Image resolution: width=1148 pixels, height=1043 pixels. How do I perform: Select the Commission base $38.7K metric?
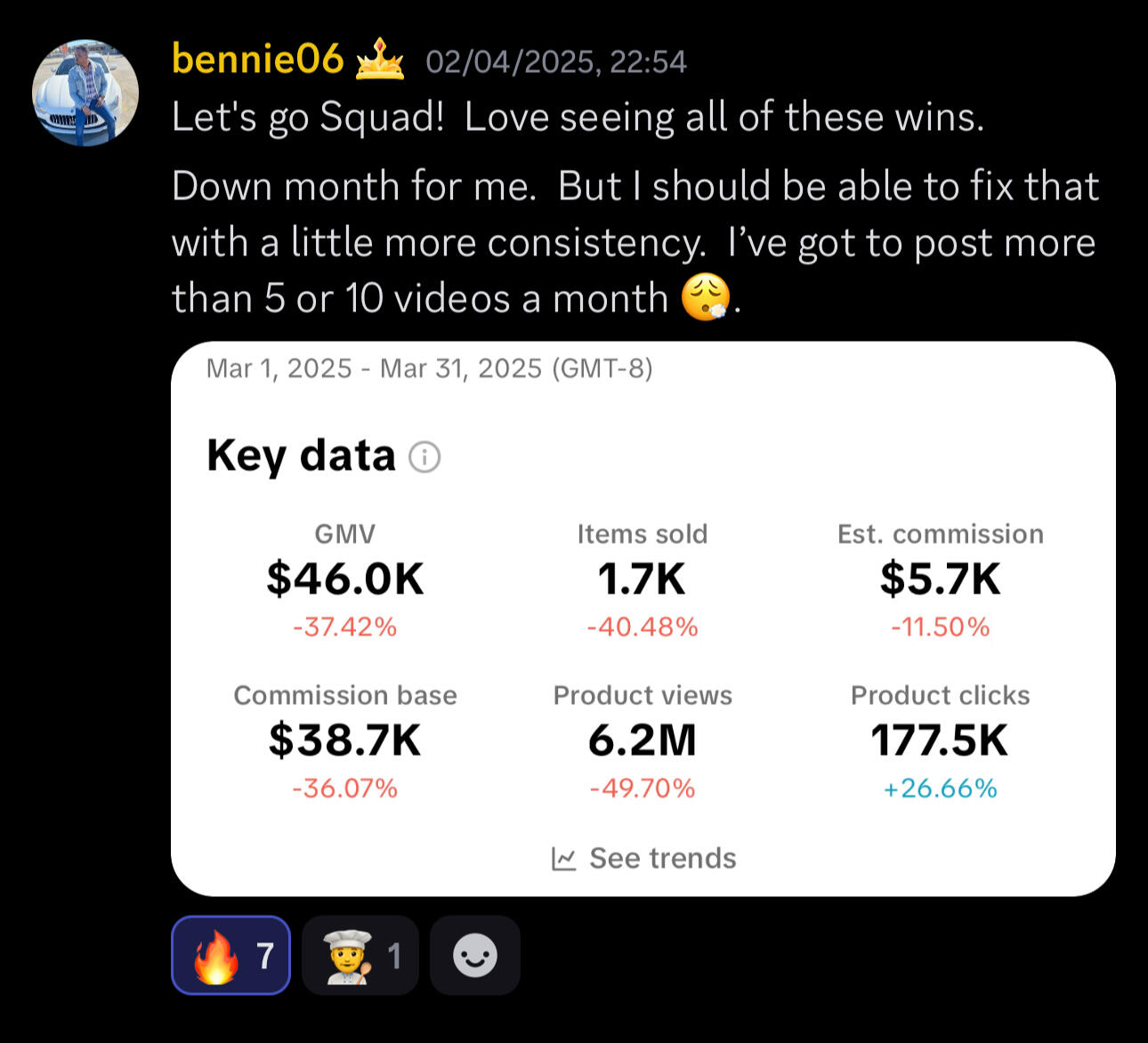click(345, 740)
